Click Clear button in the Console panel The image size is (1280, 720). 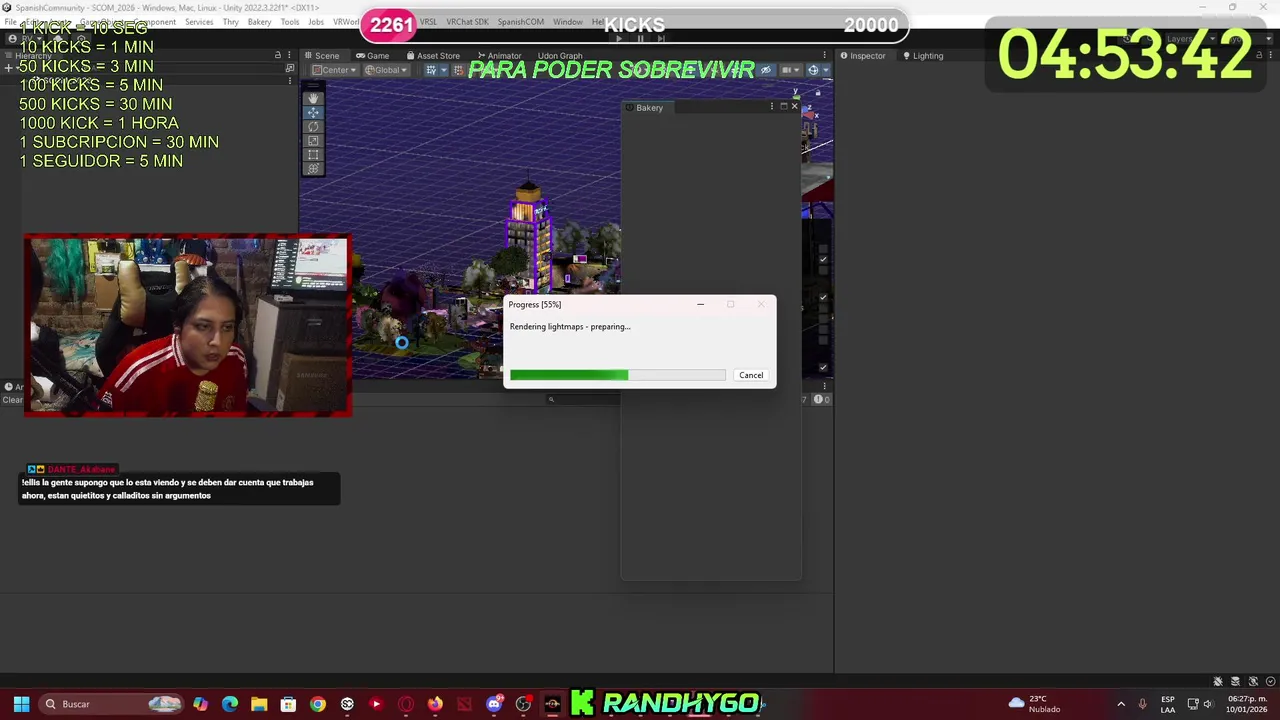point(12,400)
